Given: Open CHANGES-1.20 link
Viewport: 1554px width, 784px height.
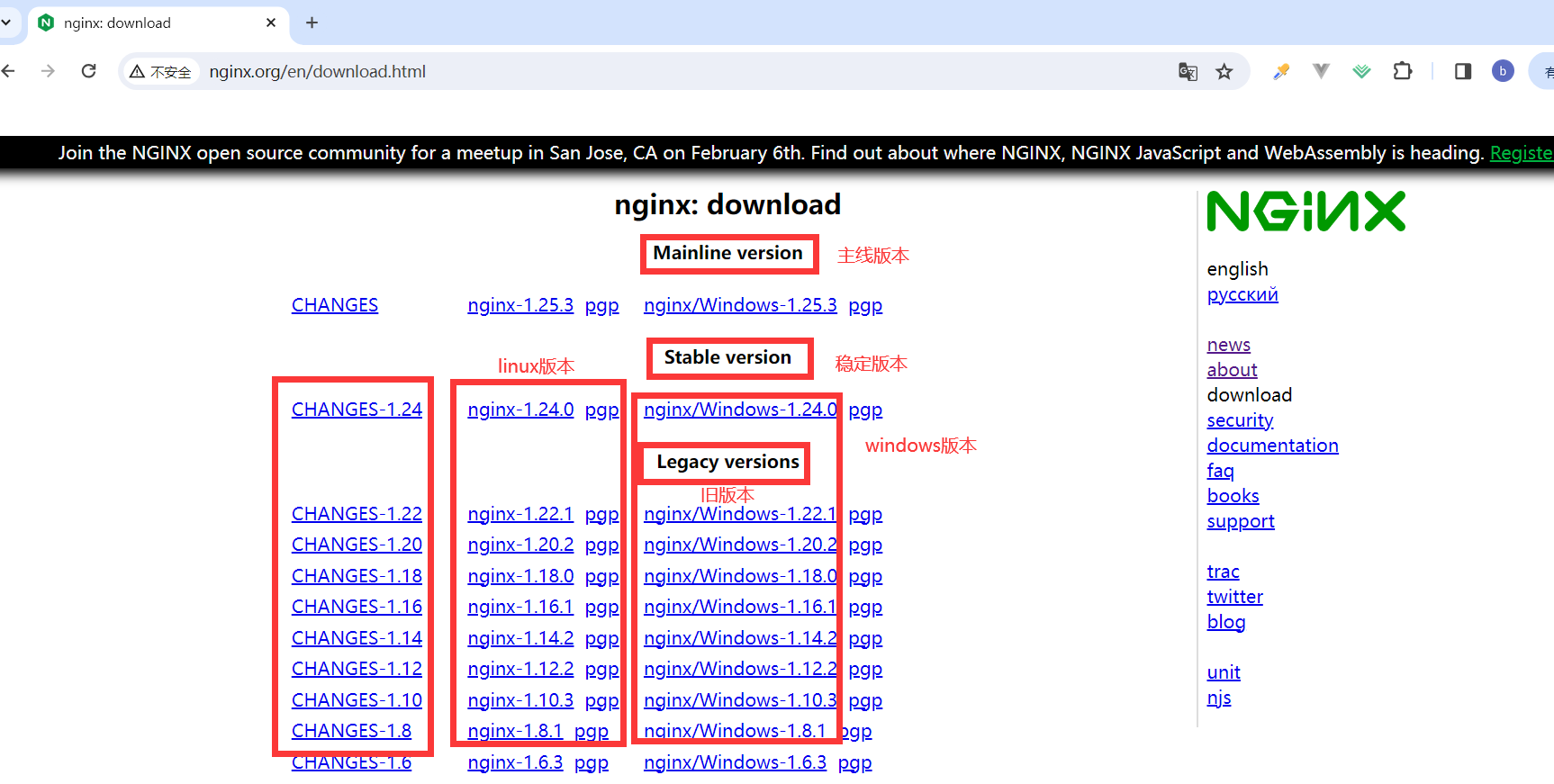Looking at the screenshot, I should coord(357,545).
